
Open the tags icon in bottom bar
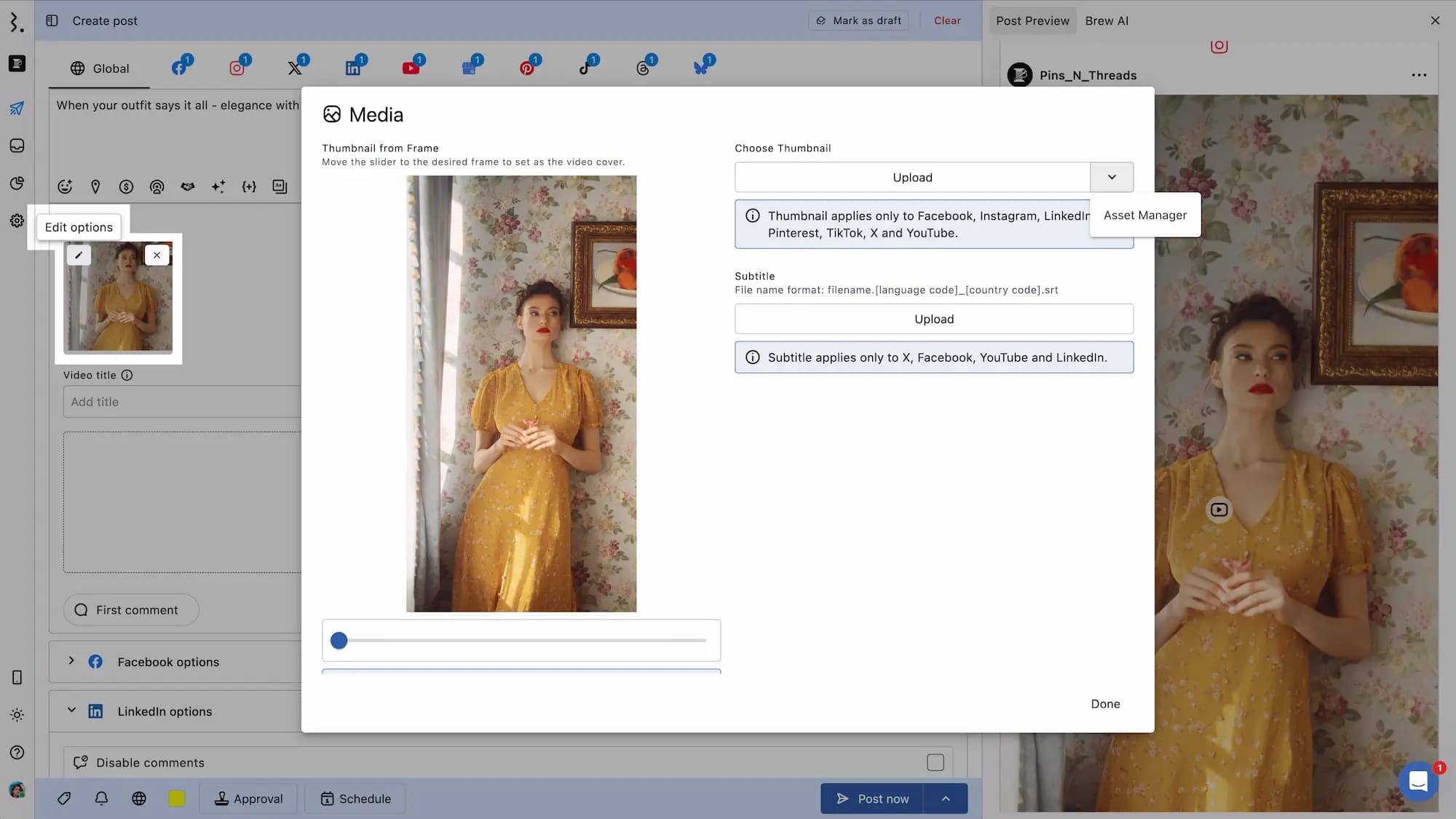tap(64, 799)
